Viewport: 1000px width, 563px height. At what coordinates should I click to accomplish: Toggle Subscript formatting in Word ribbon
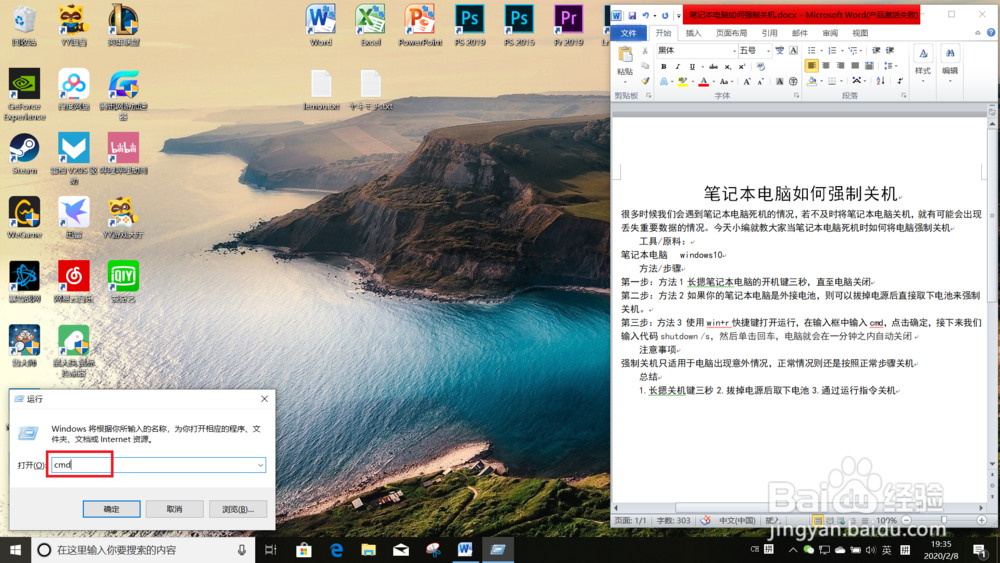click(x=728, y=66)
